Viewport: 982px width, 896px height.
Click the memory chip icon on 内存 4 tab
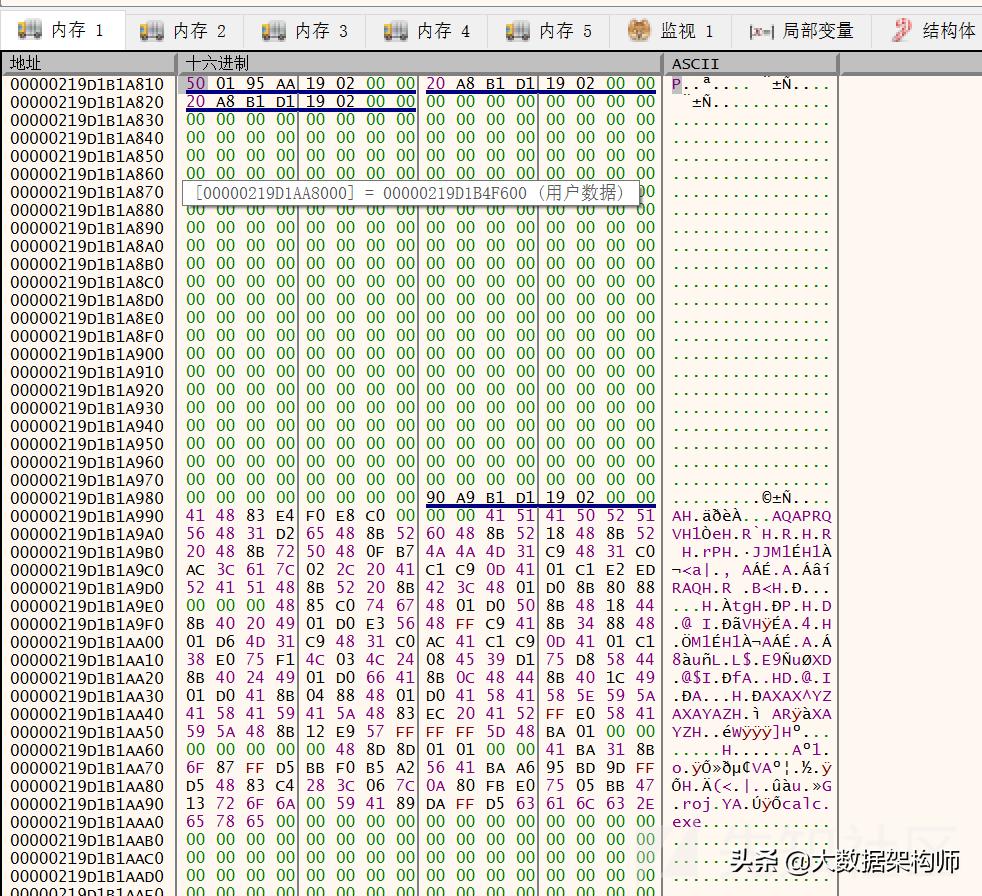coord(394,30)
